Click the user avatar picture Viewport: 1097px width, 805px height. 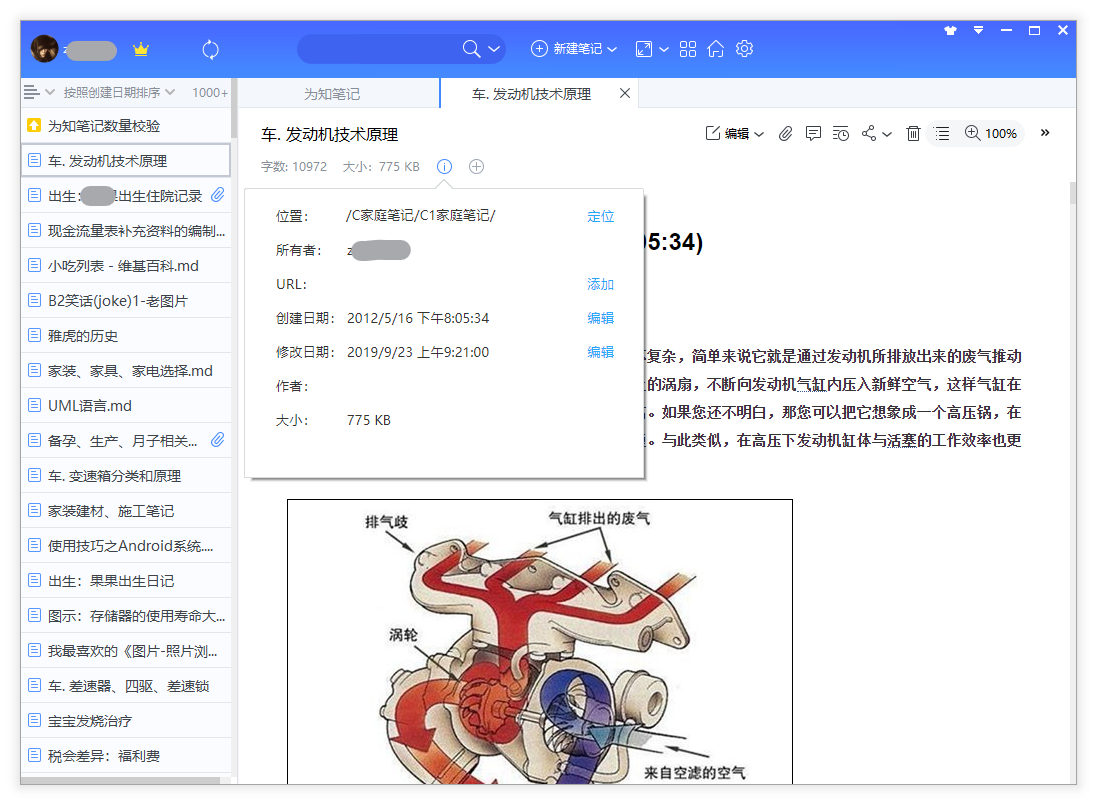point(44,49)
